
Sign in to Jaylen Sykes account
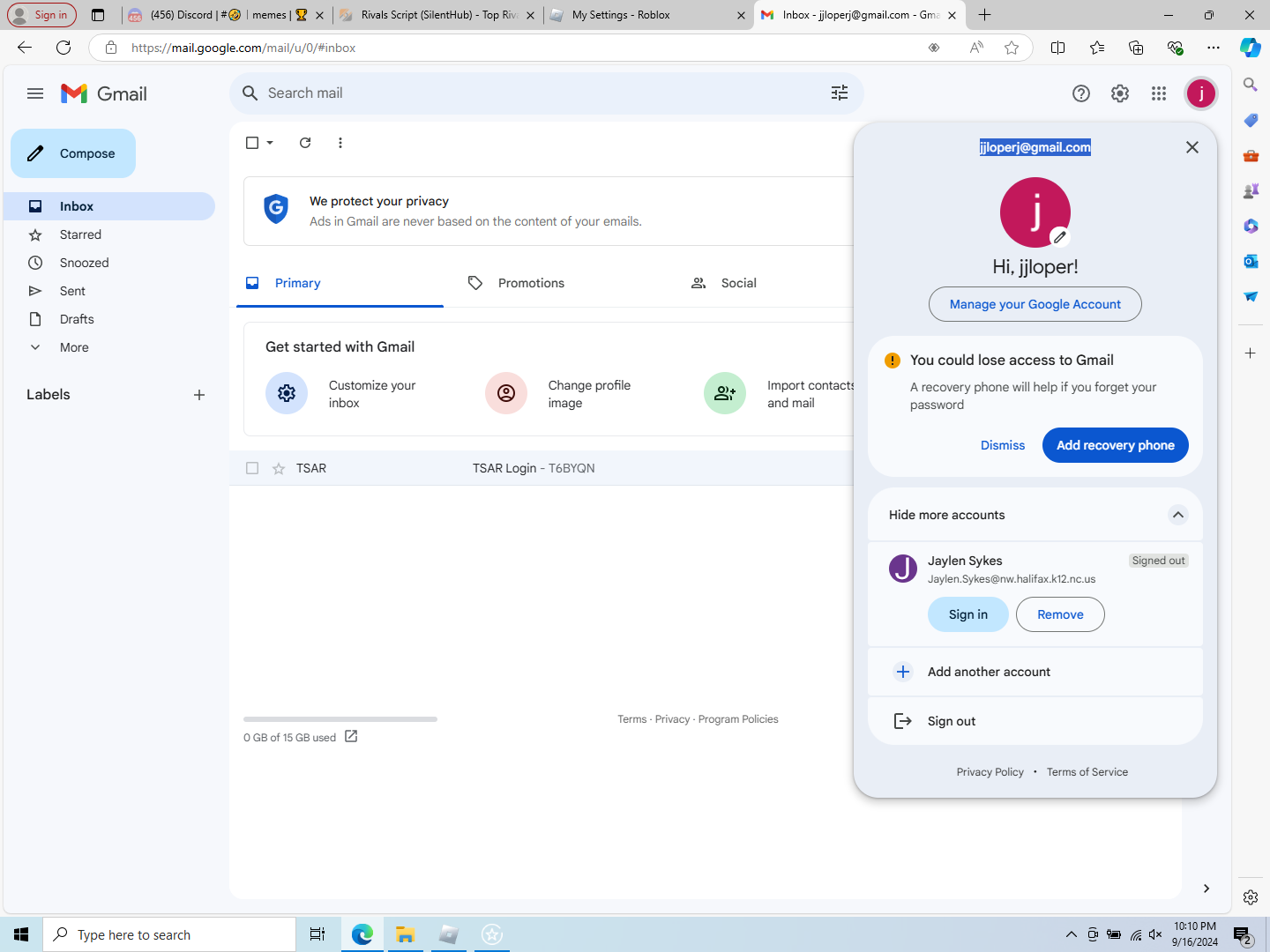(968, 614)
